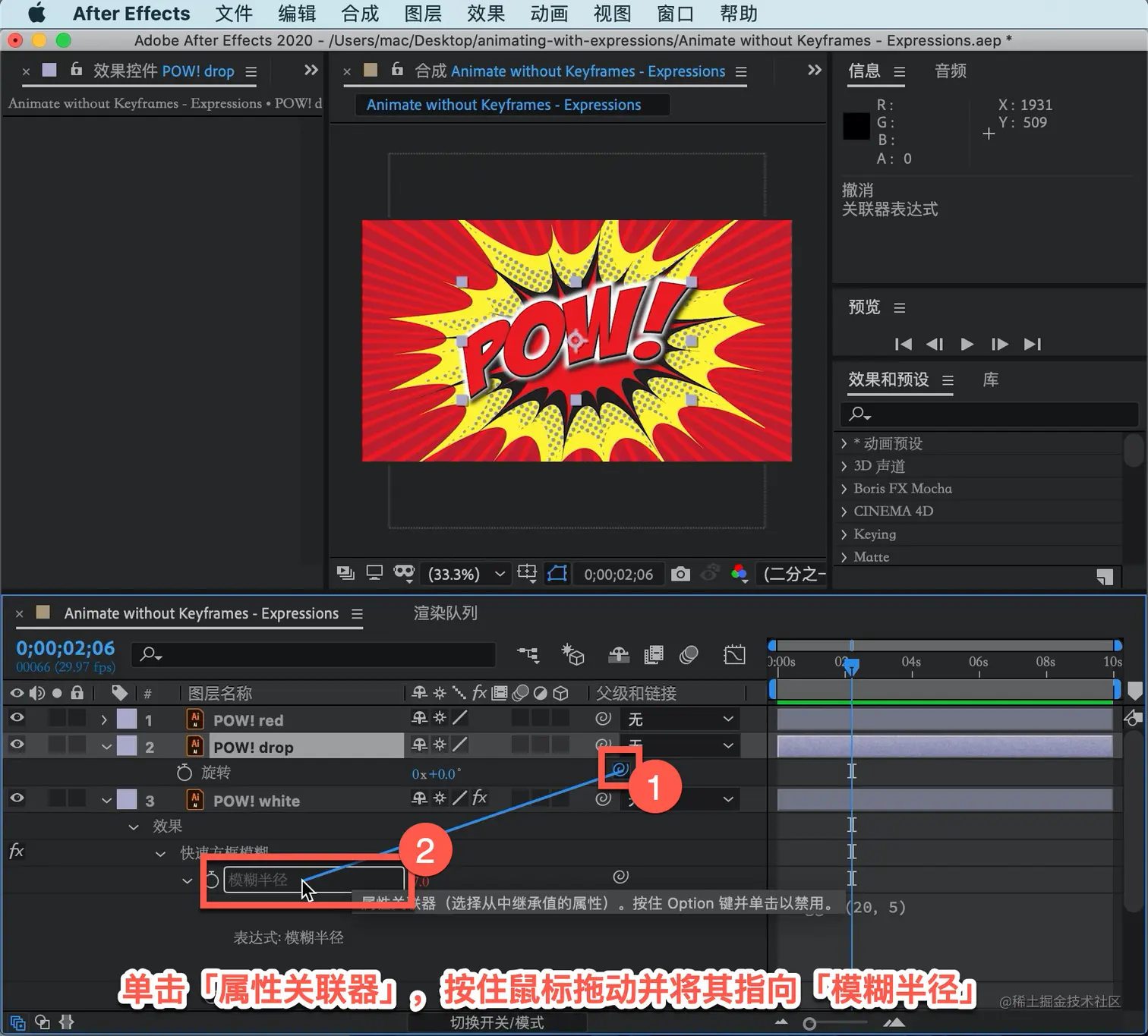The height and width of the screenshot is (1036, 1148).
Task: Click parent pick whip of POW! red
Action: pyautogui.click(x=603, y=718)
